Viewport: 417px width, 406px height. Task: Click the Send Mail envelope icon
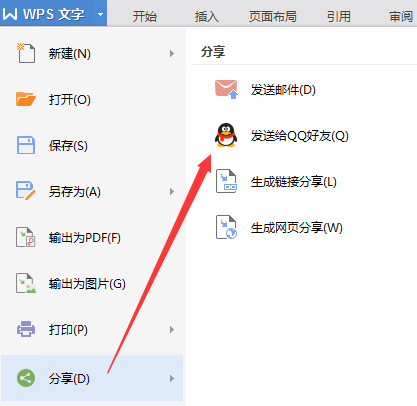[226, 89]
